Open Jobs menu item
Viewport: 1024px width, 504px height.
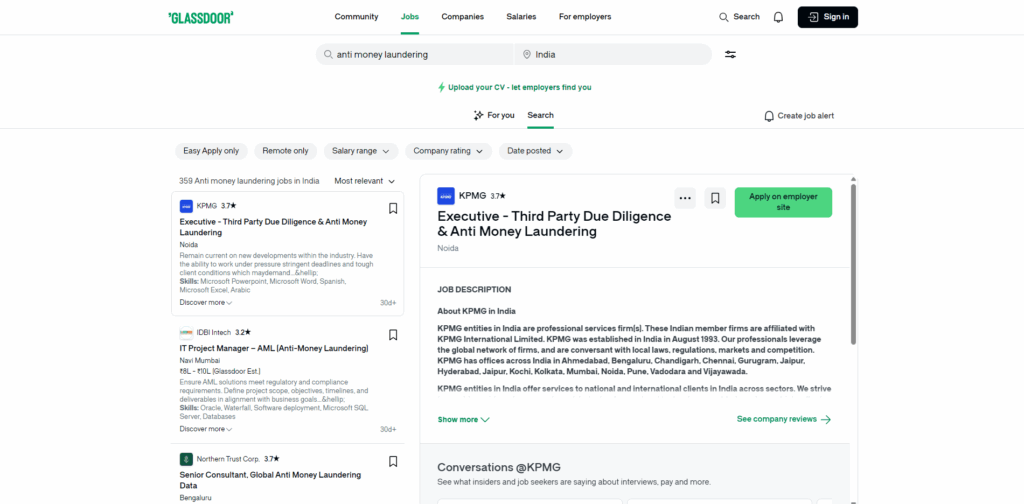(410, 17)
